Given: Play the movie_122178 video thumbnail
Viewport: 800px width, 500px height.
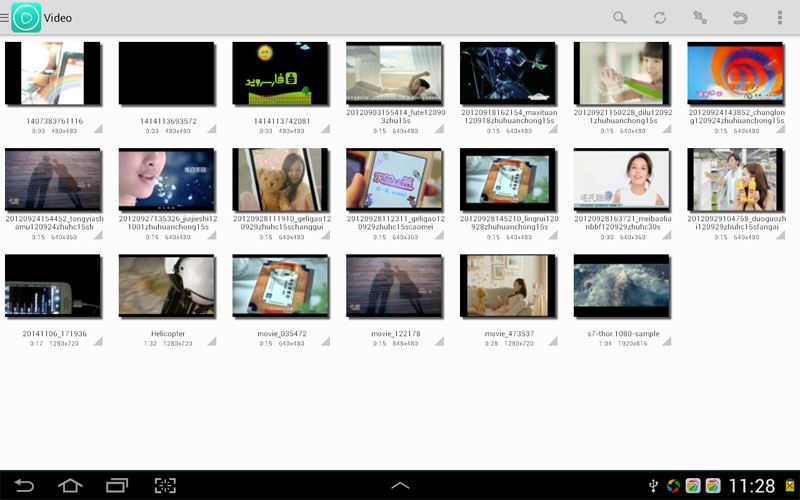Looking at the screenshot, I should click(394, 286).
